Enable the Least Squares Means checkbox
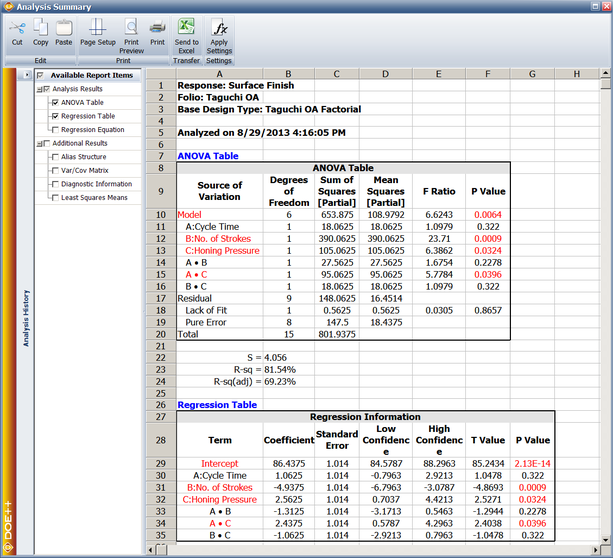The width and height of the screenshot is (613, 558). [55, 198]
